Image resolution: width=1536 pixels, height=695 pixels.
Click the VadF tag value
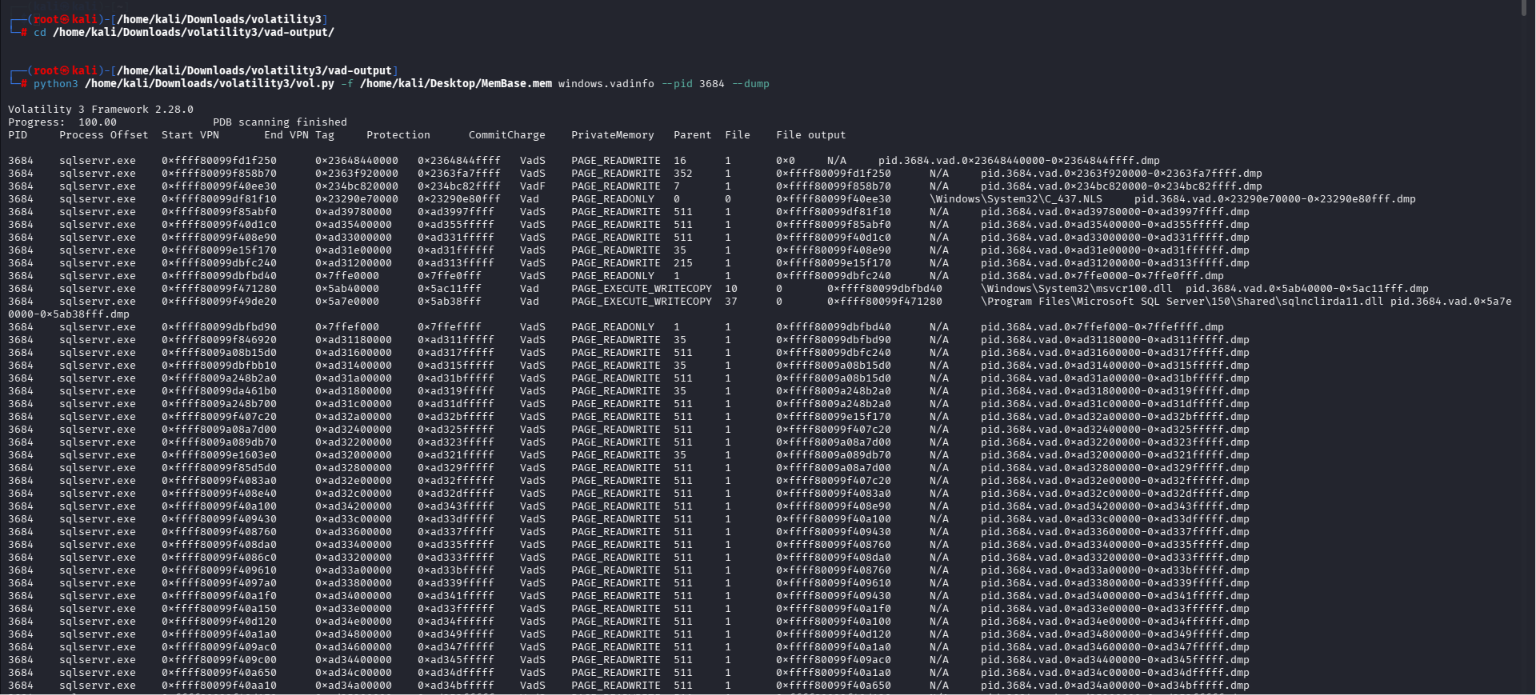[532, 186]
